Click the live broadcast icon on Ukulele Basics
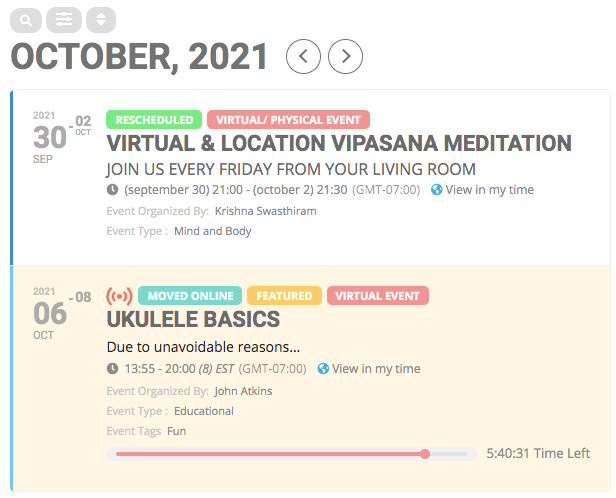Image resolution: width=616 pixels, height=498 pixels. click(x=119, y=296)
